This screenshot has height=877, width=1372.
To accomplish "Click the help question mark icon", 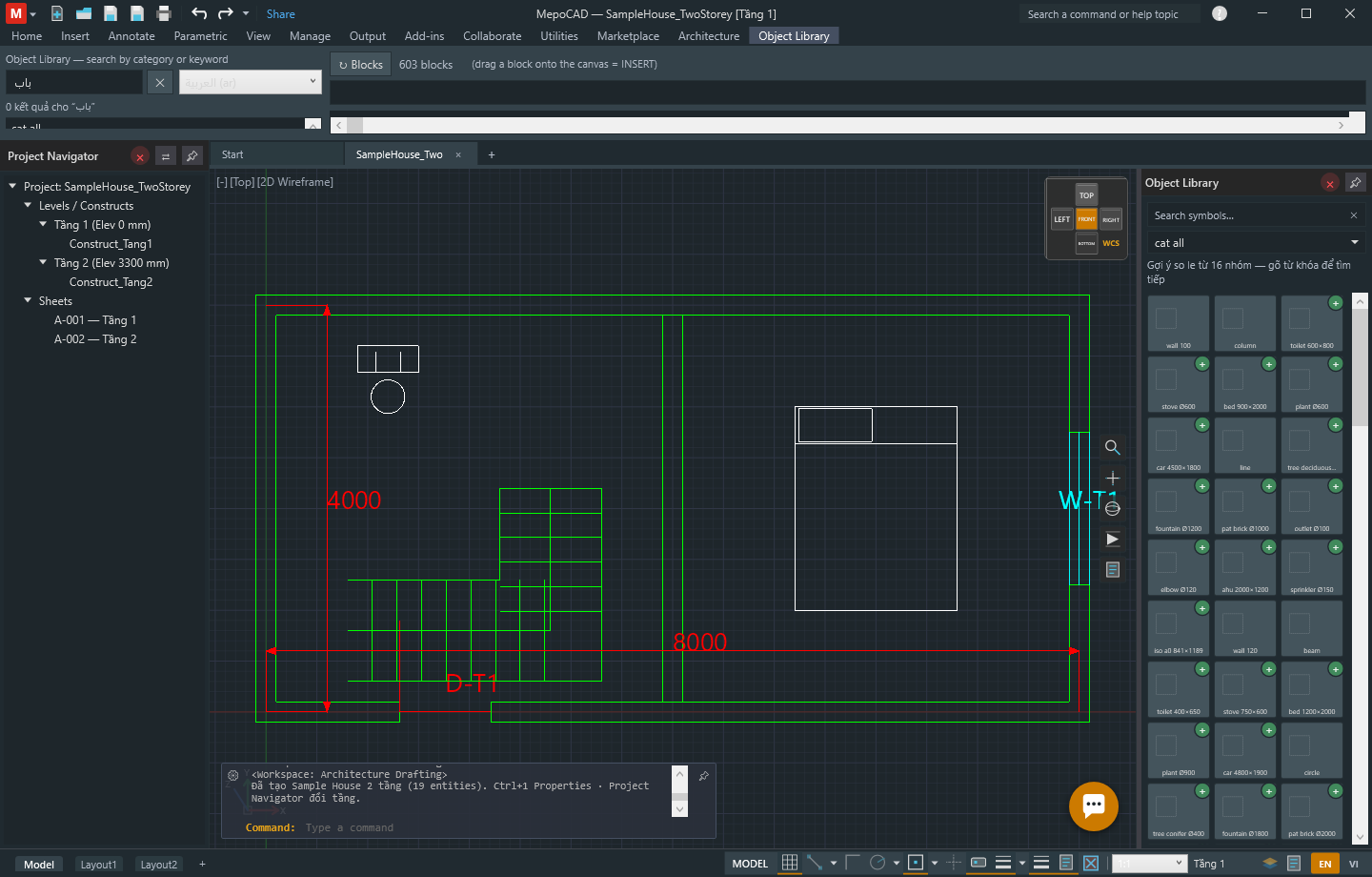I will point(1220,13).
